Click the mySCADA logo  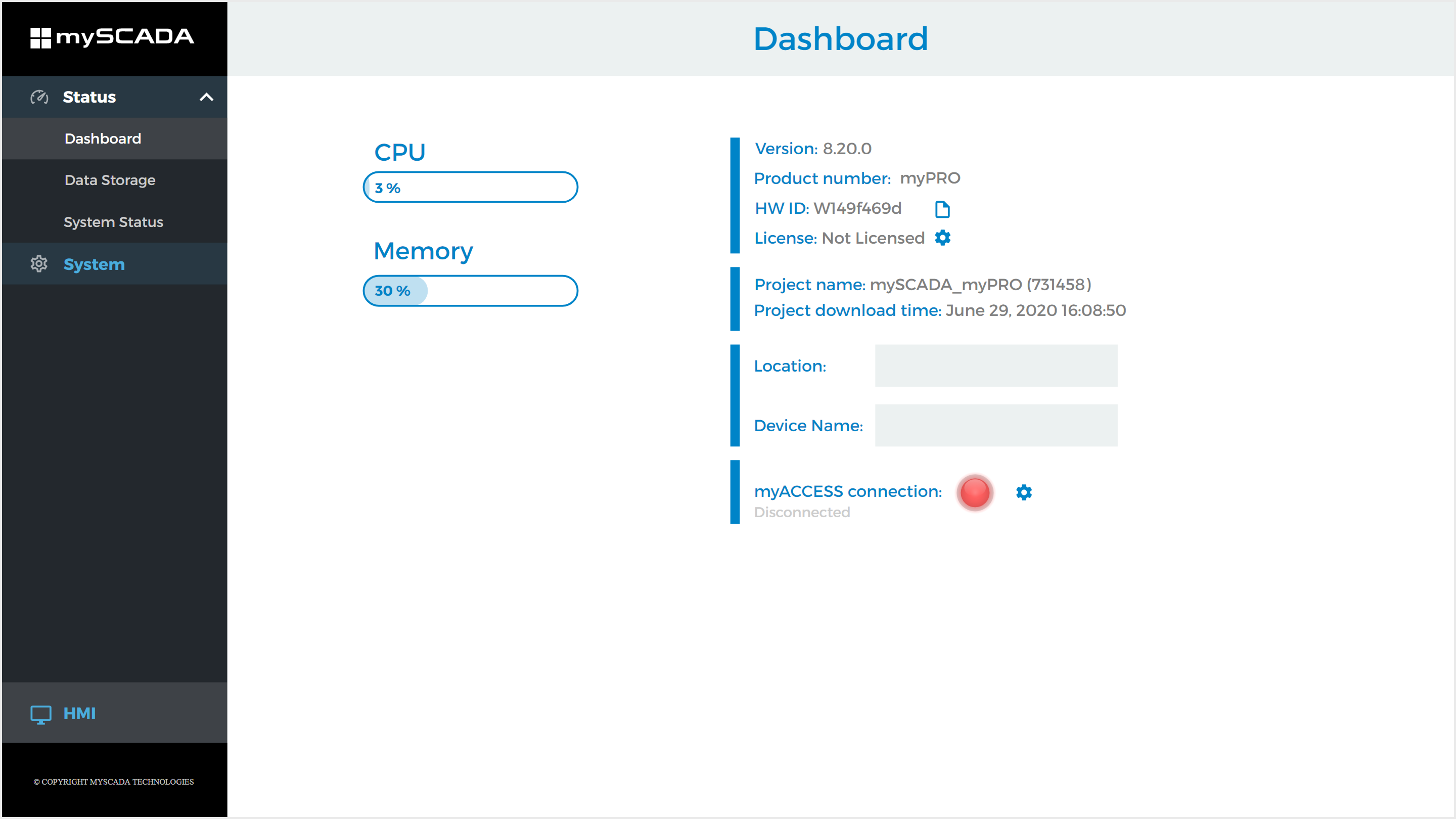[112, 37]
